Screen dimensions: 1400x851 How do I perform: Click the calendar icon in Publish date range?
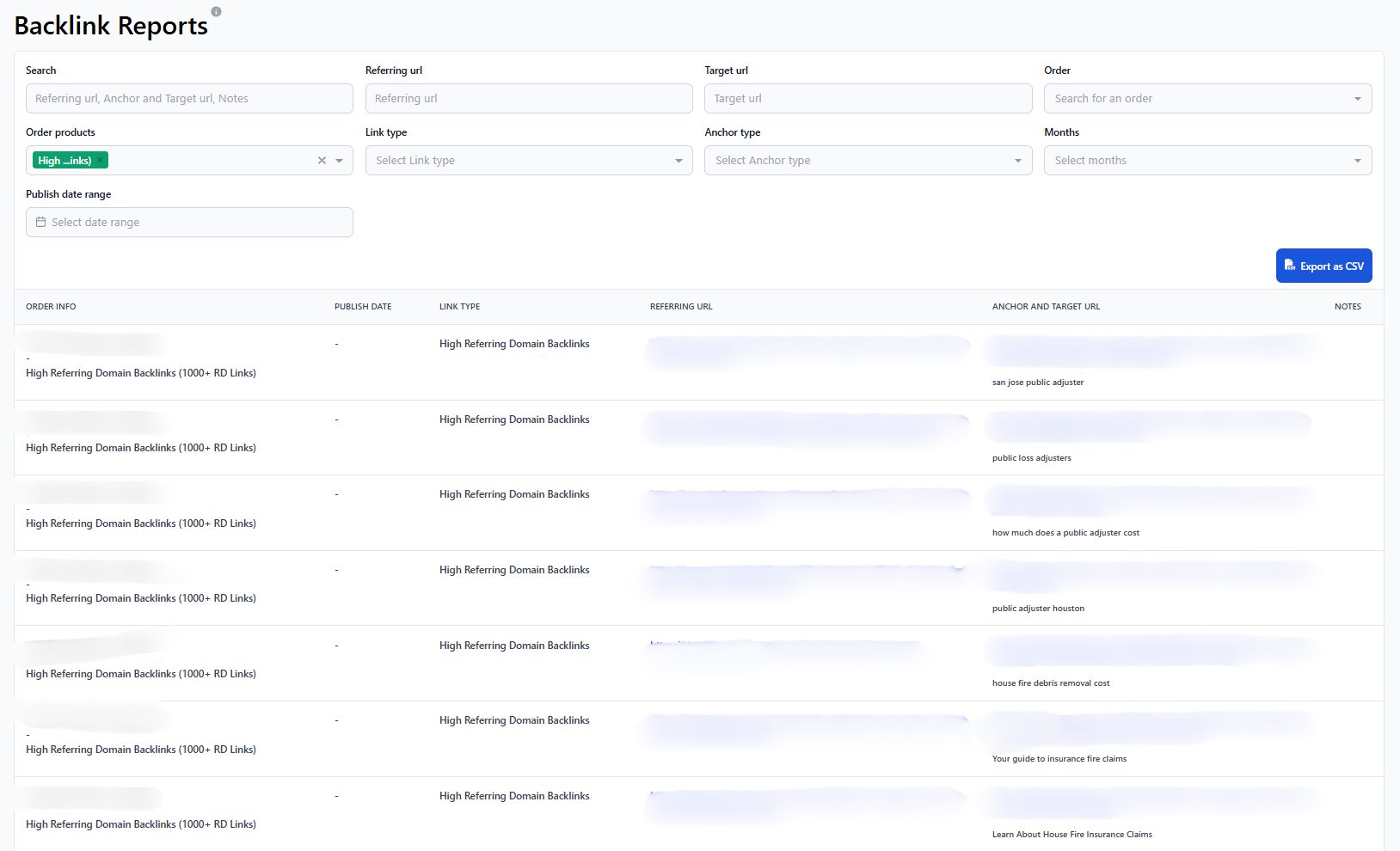(x=40, y=222)
